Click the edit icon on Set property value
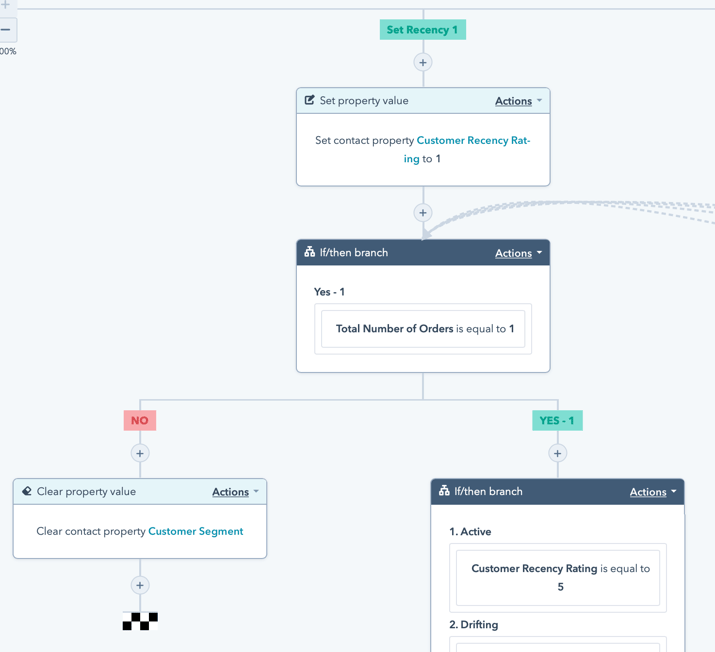This screenshot has width=715, height=652. [x=310, y=100]
